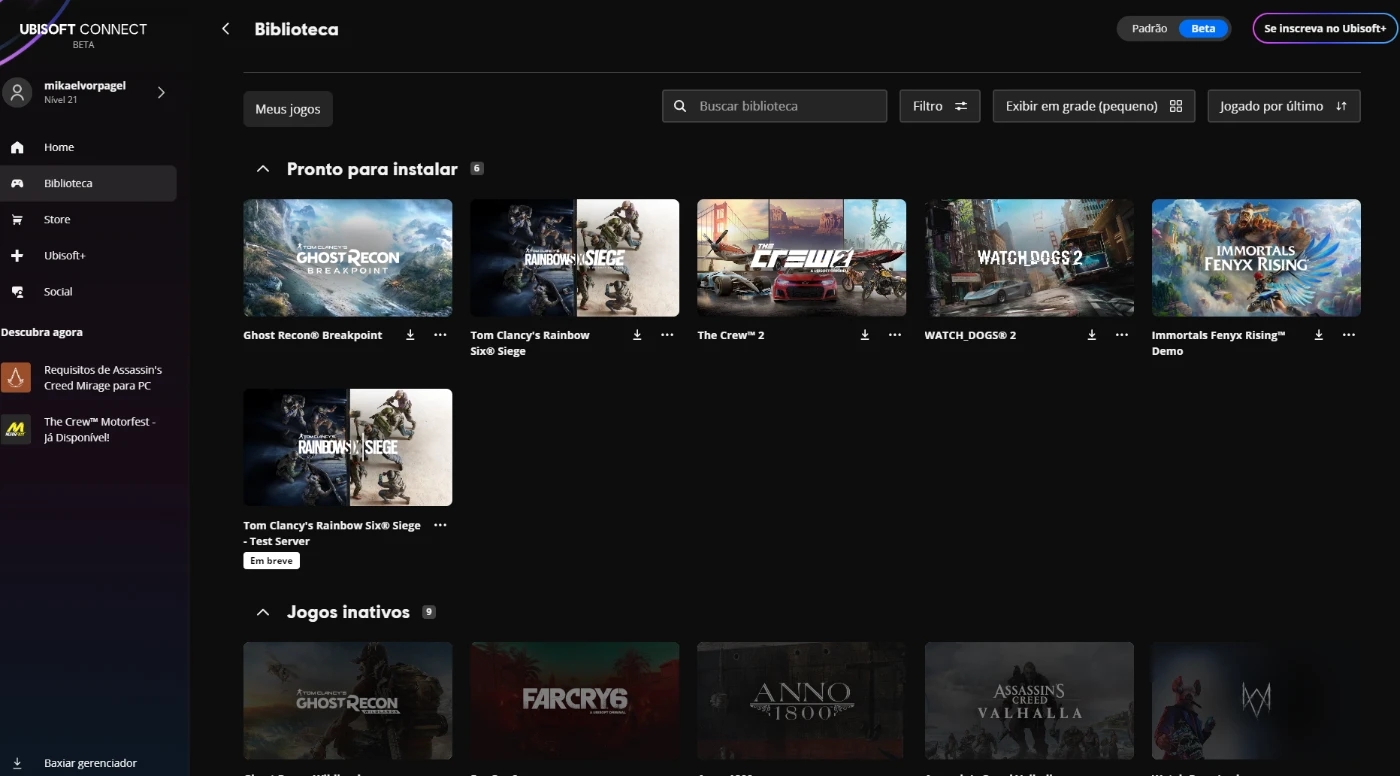Click the Assassin's Creed Mirage promo icon
Image resolution: width=1400 pixels, height=776 pixels.
[16, 377]
